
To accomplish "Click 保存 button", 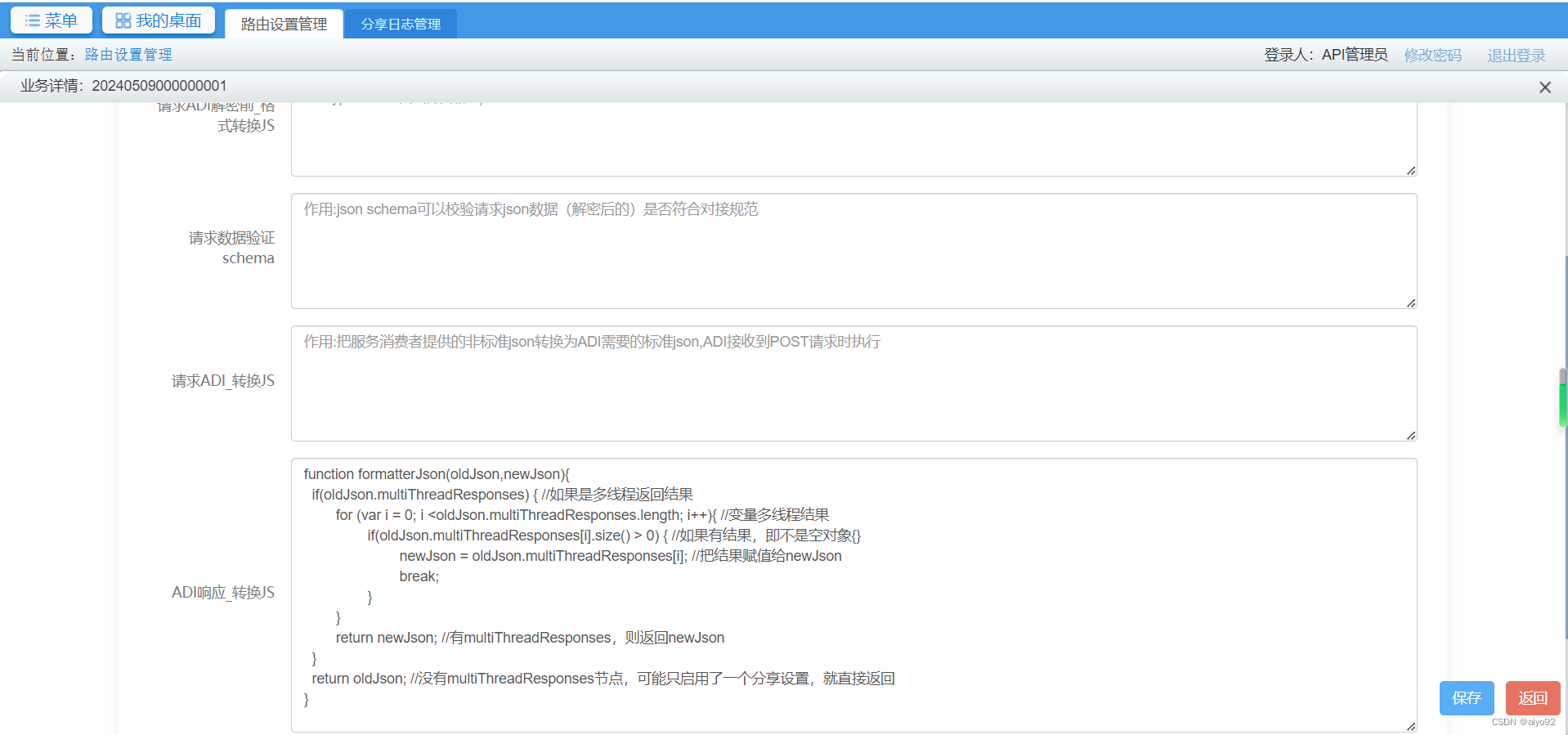I will [x=1467, y=698].
